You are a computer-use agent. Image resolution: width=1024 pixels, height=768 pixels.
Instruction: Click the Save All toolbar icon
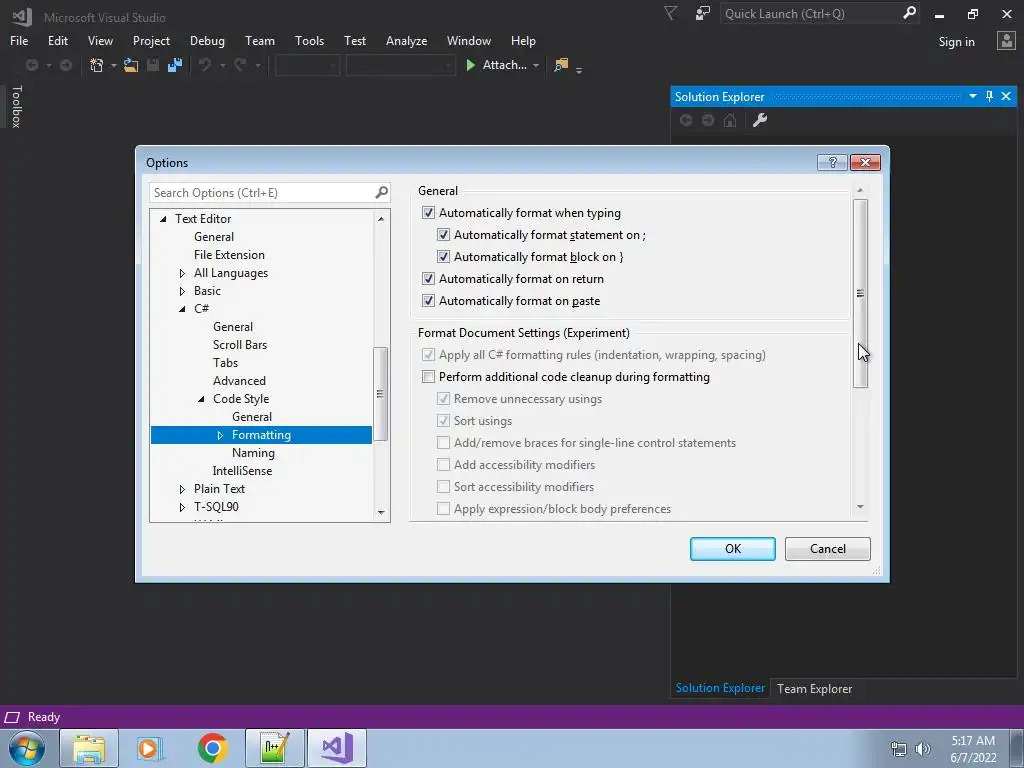click(174, 65)
